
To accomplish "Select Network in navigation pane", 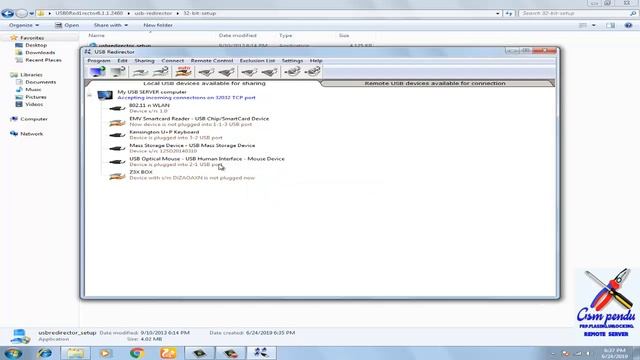I will pos(31,134).
